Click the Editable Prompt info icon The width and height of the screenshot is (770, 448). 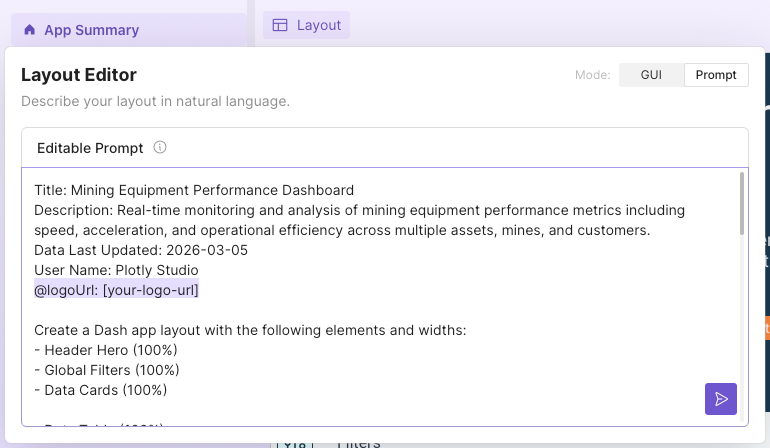pos(160,147)
